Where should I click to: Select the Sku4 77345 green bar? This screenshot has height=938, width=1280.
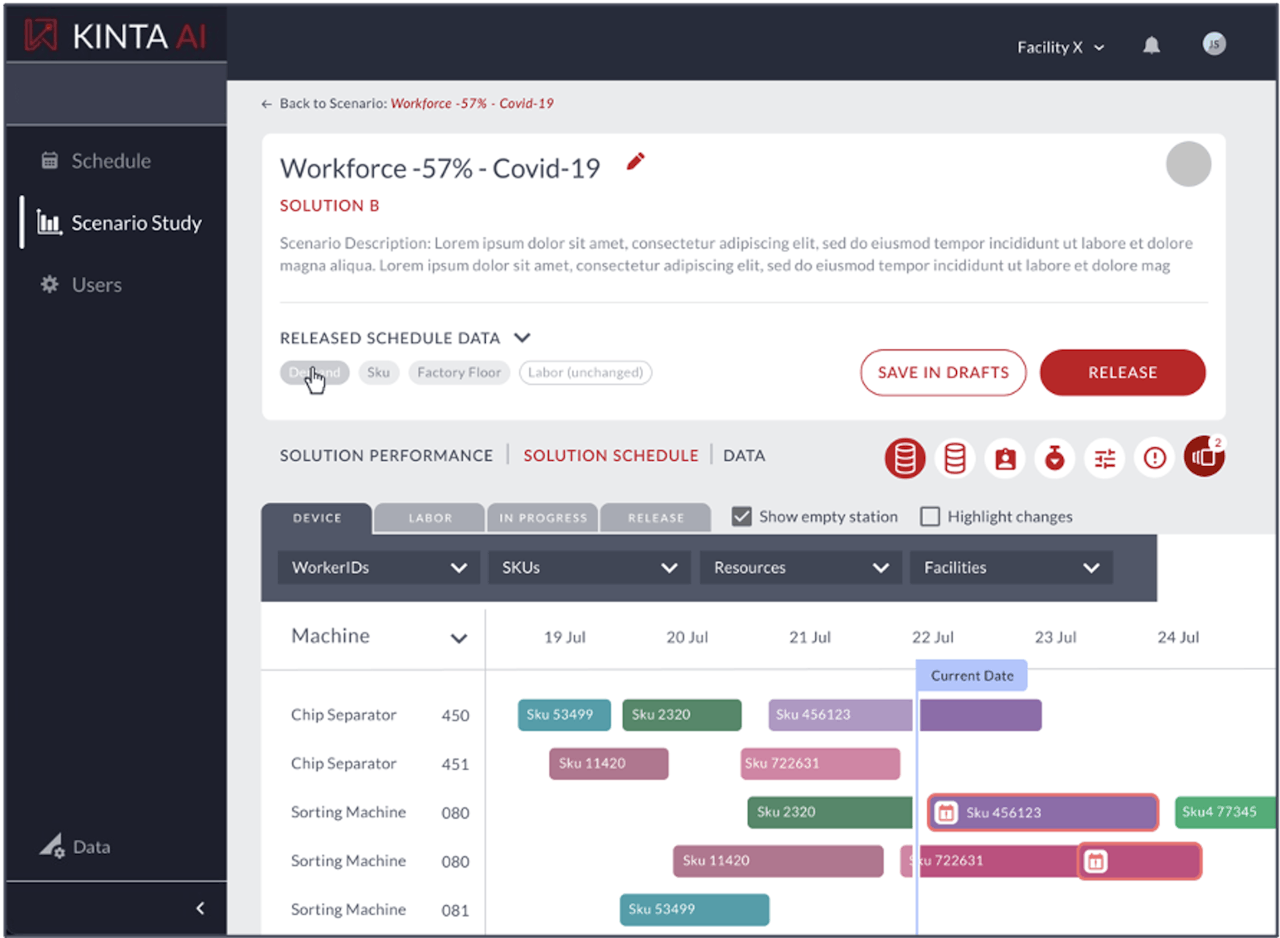(x=1226, y=812)
